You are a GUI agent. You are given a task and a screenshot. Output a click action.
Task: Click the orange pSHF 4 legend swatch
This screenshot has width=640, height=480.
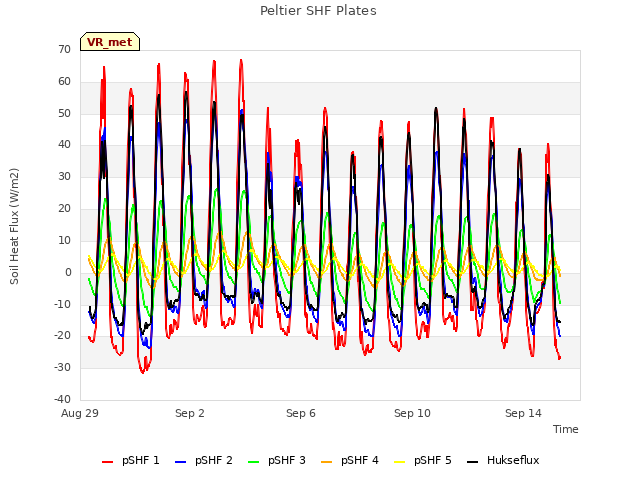(x=327, y=462)
